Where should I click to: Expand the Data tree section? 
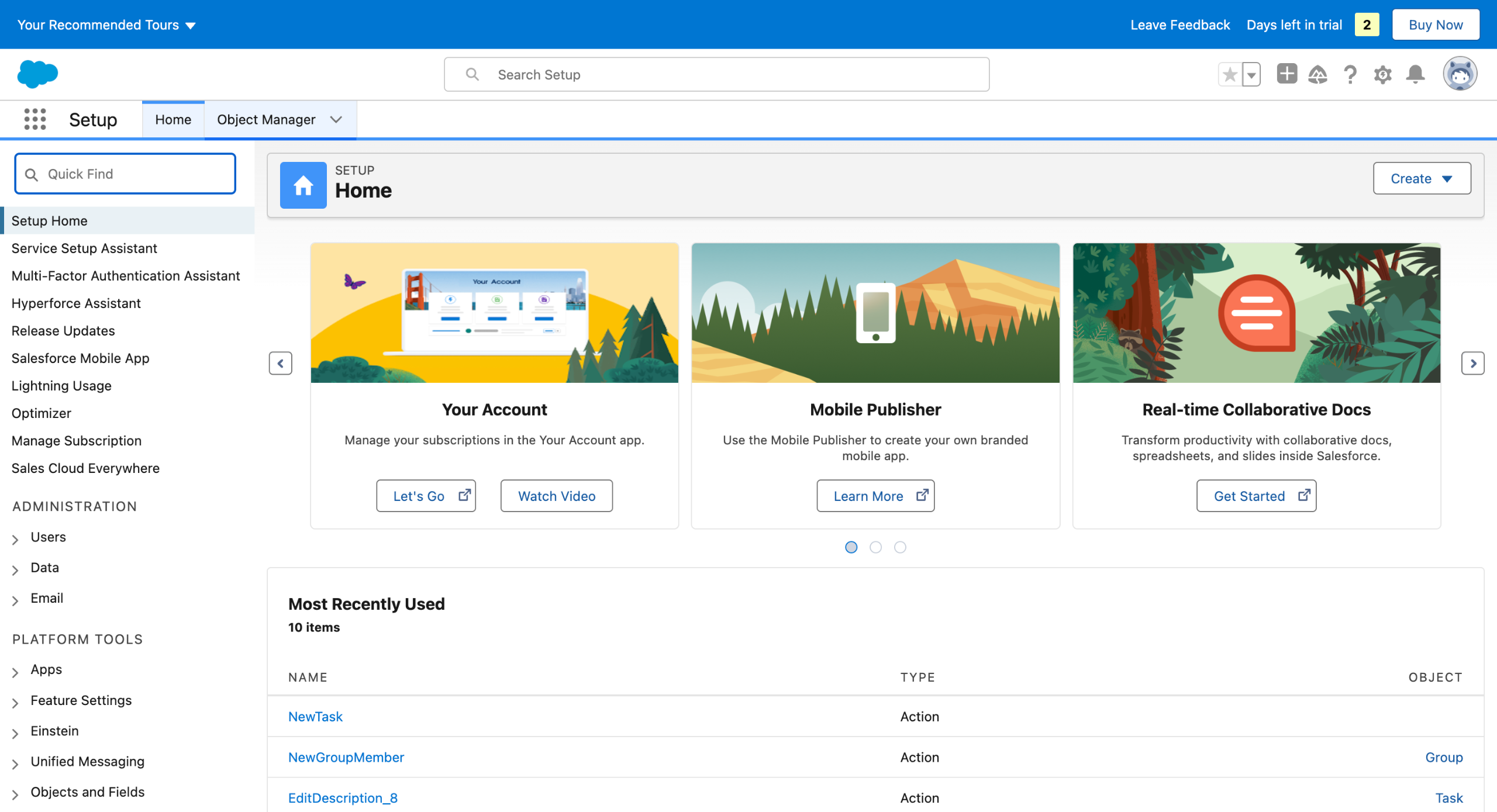pyautogui.click(x=15, y=569)
